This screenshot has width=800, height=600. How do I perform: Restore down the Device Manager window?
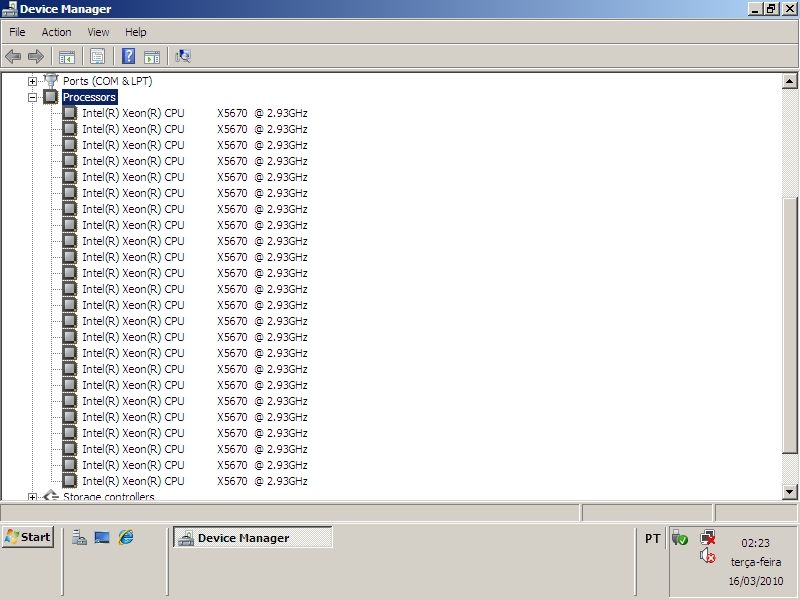[x=771, y=9]
